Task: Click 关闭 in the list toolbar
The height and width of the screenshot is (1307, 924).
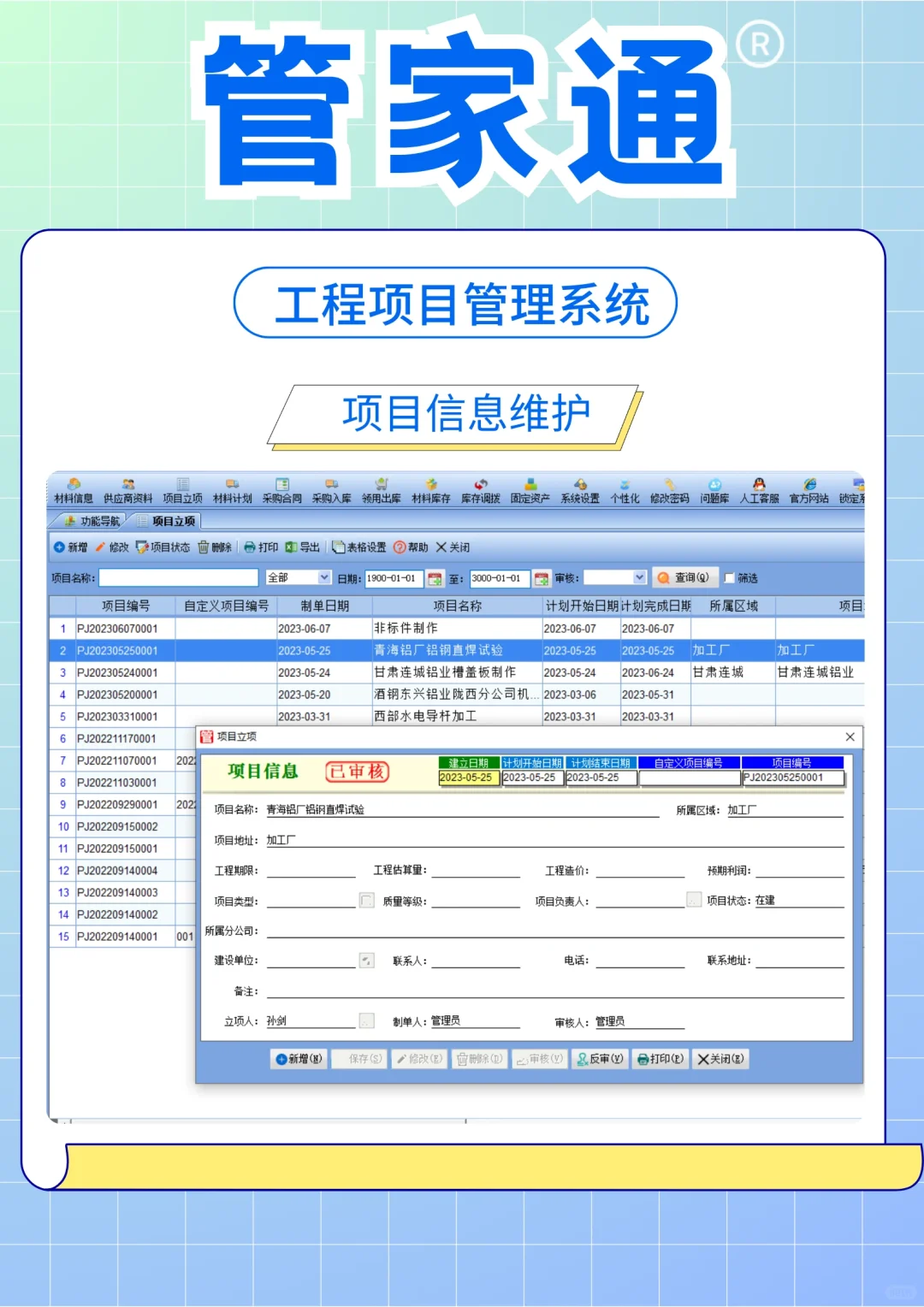Action: coord(453,547)
